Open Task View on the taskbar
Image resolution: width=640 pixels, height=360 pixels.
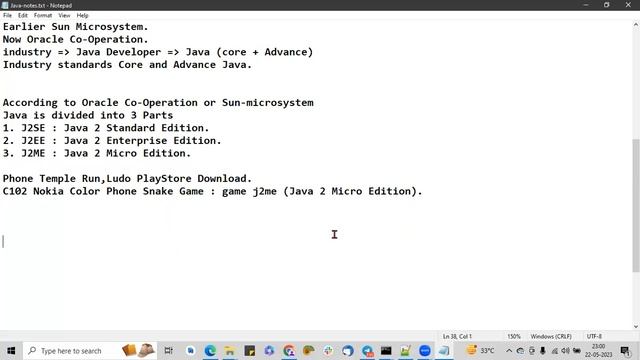point(168,351)
